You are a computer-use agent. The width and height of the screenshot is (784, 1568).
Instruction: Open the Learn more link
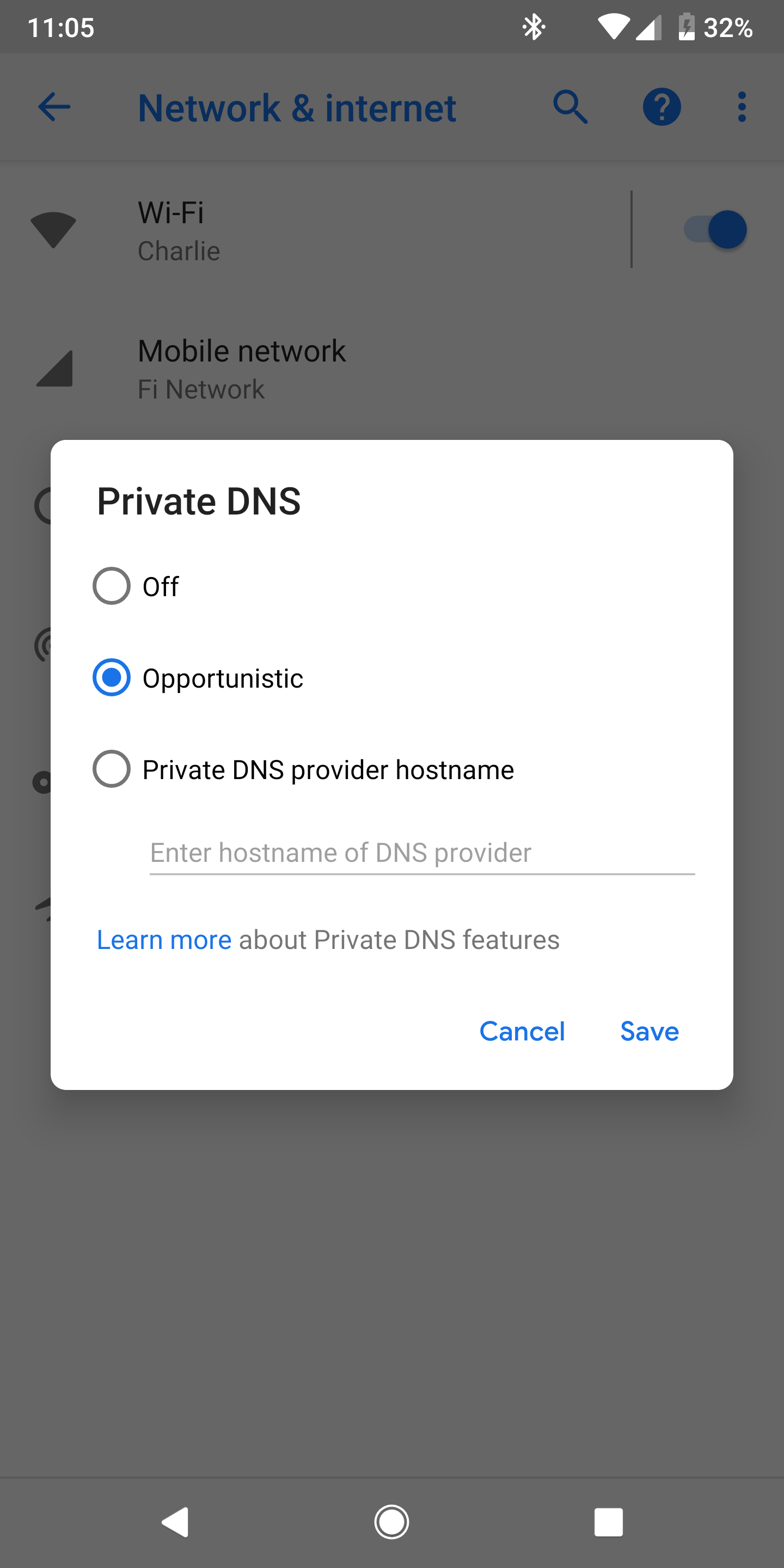point(164,940)
